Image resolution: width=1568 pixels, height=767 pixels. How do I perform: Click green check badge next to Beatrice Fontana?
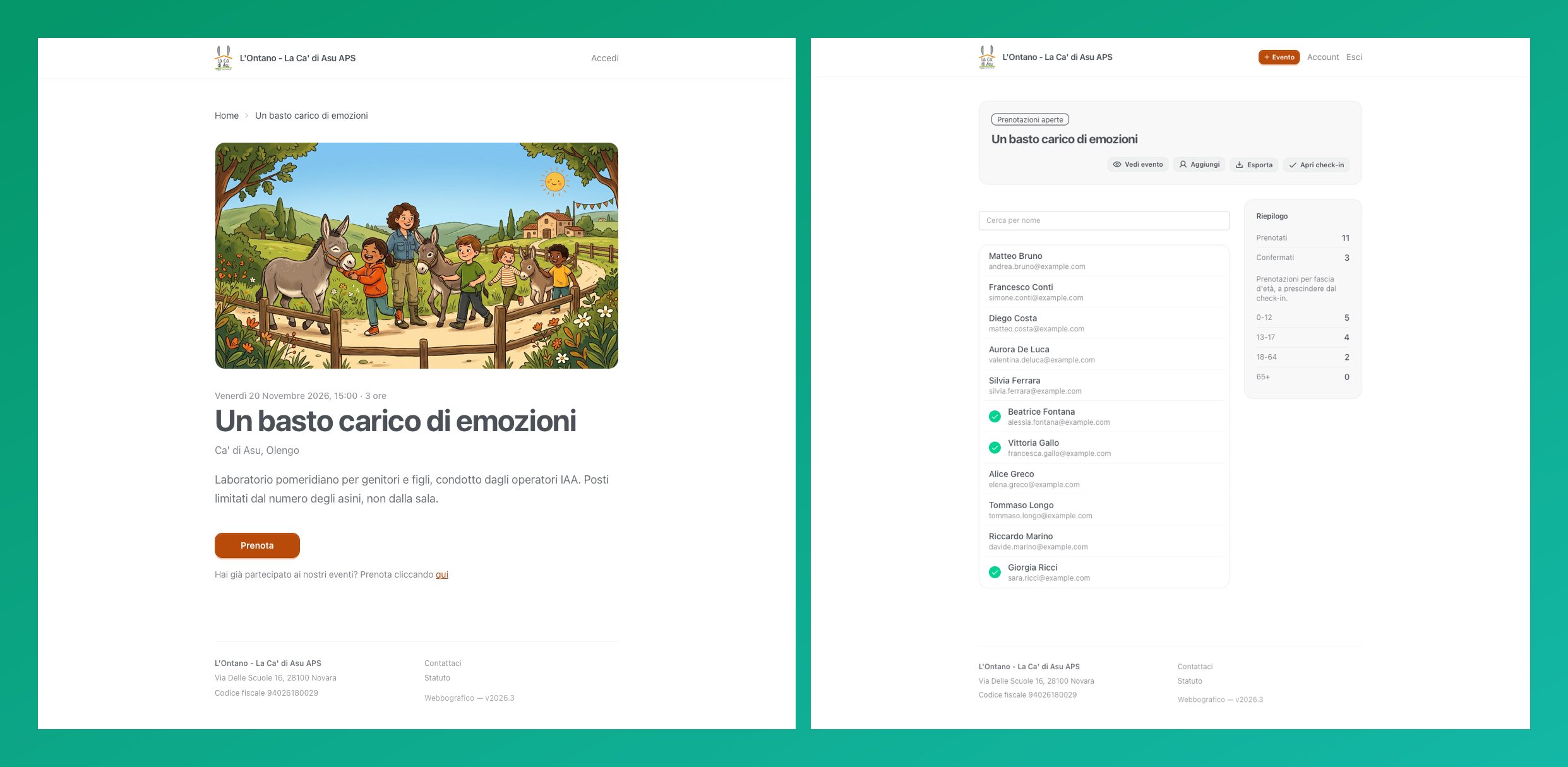click(995, 417)
